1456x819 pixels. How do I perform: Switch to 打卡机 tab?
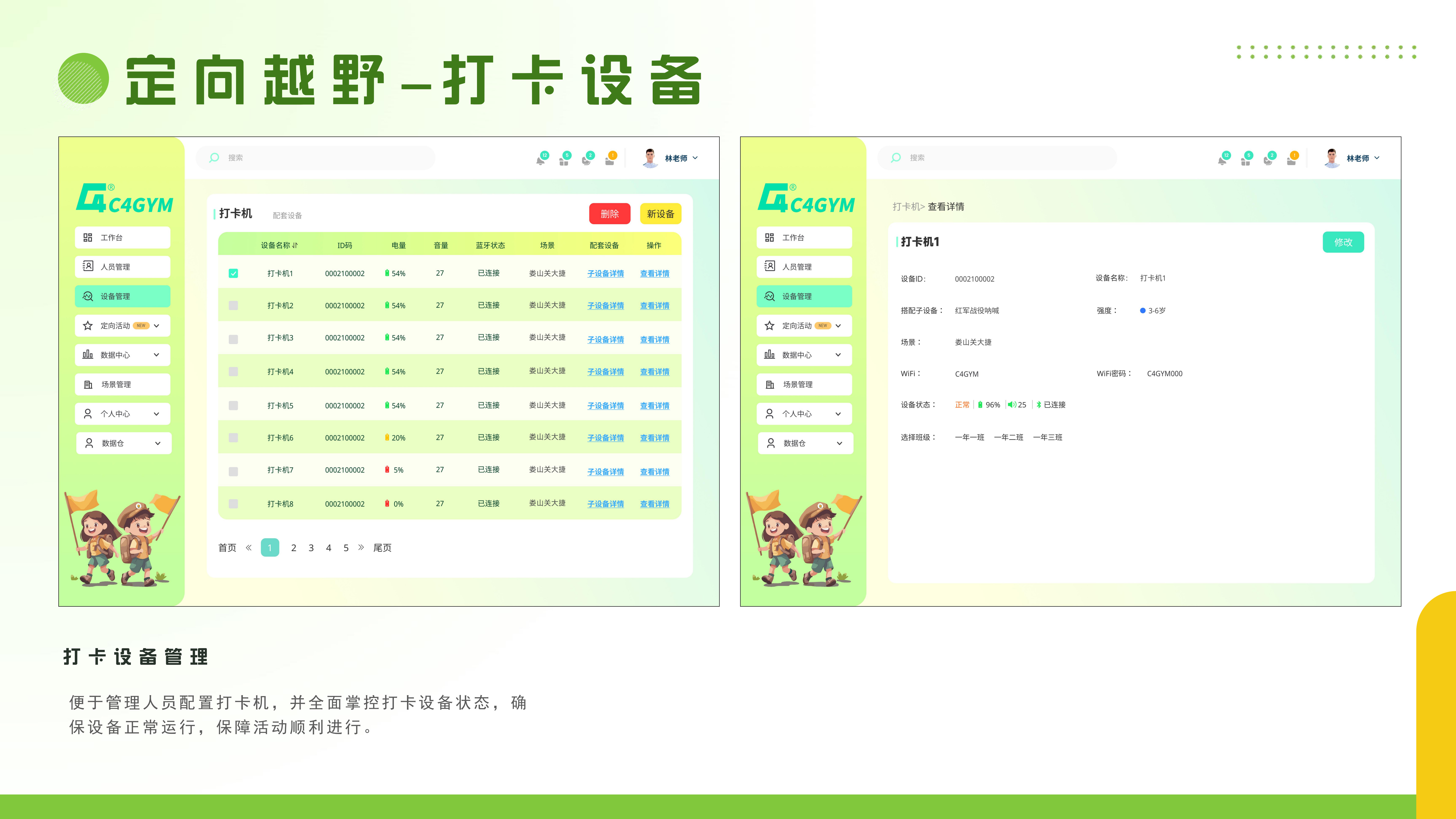tap(236, 214)
